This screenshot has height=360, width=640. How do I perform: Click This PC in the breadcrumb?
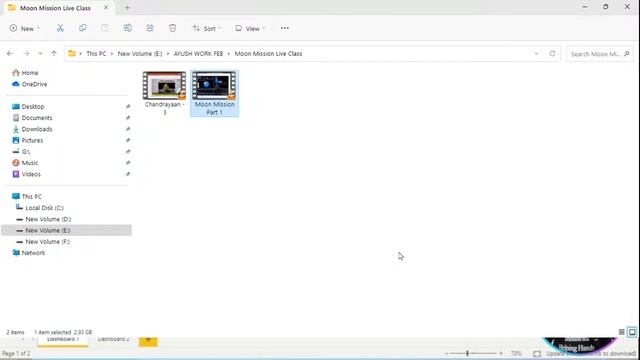tap(96, 53)
